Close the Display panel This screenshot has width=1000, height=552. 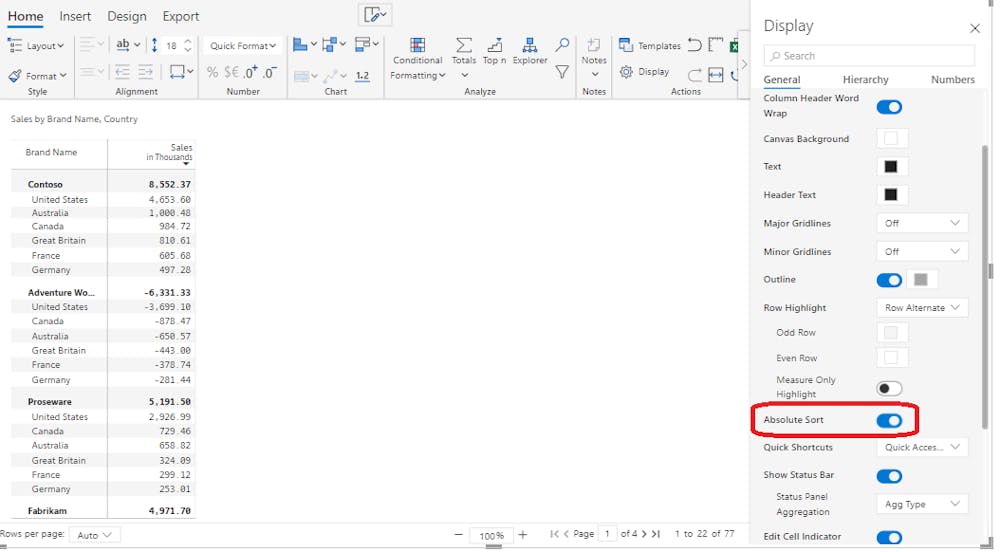coord(974,28)
